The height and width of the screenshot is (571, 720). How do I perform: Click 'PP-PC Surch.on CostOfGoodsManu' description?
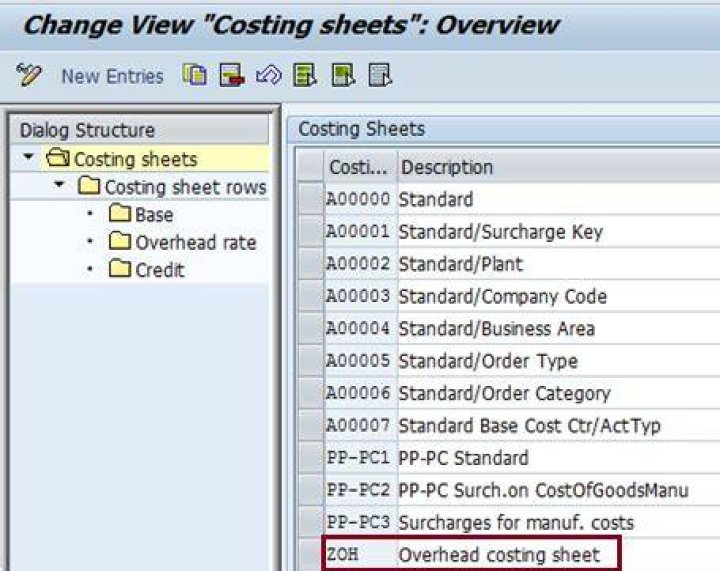click(544, 491)
